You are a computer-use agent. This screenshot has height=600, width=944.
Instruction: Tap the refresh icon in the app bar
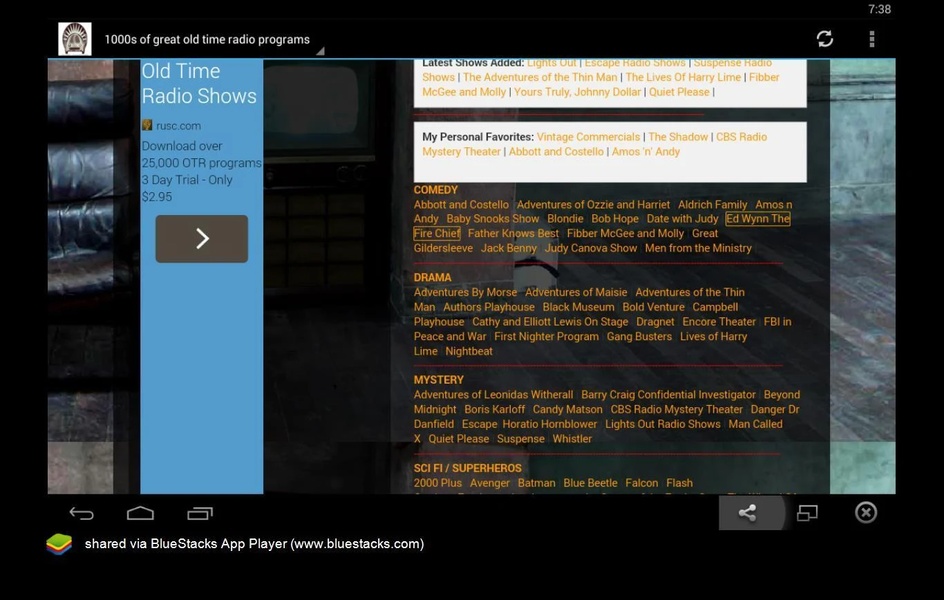point(825,39)
